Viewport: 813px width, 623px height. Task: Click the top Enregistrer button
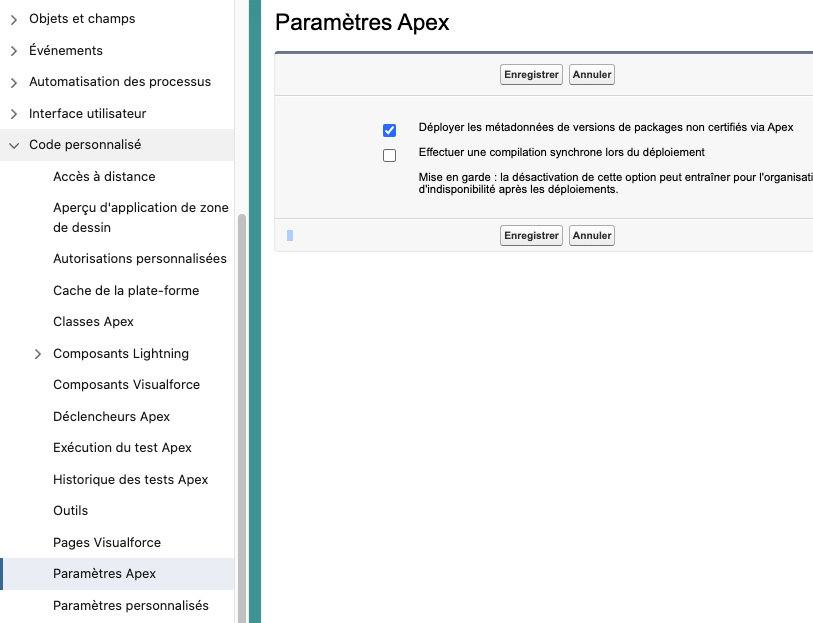pos(531,74)
